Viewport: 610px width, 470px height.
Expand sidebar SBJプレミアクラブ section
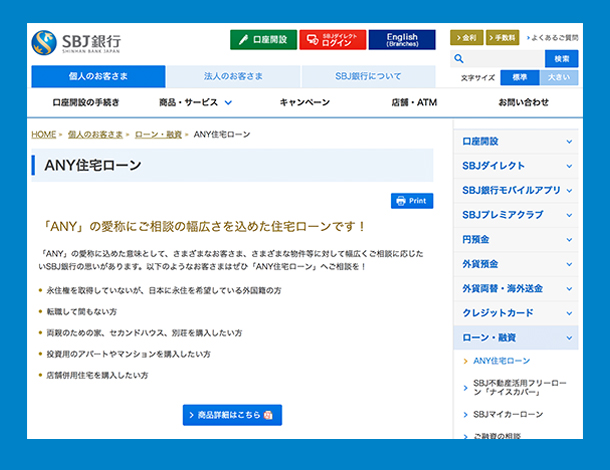[x=516, y=215]
